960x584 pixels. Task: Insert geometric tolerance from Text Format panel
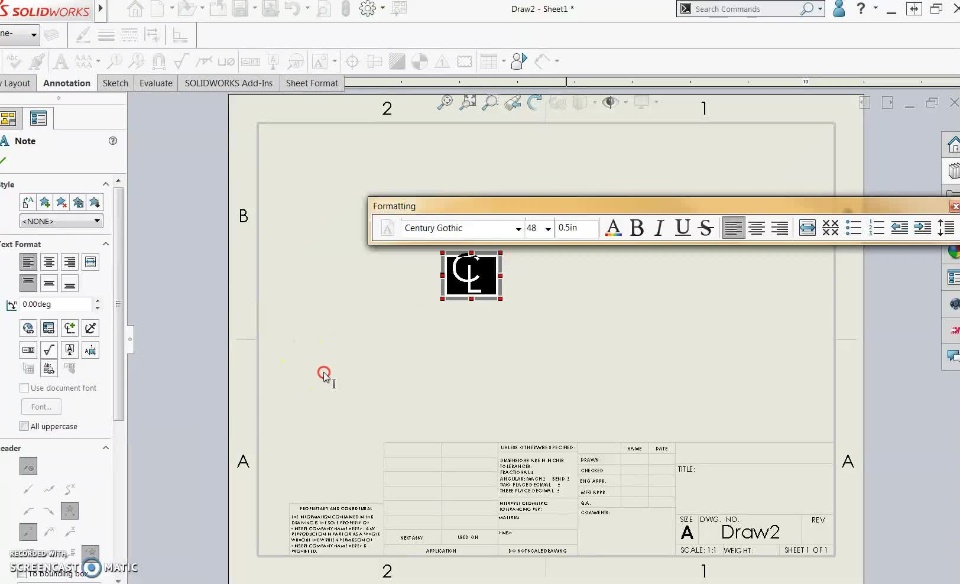[28, 350]
